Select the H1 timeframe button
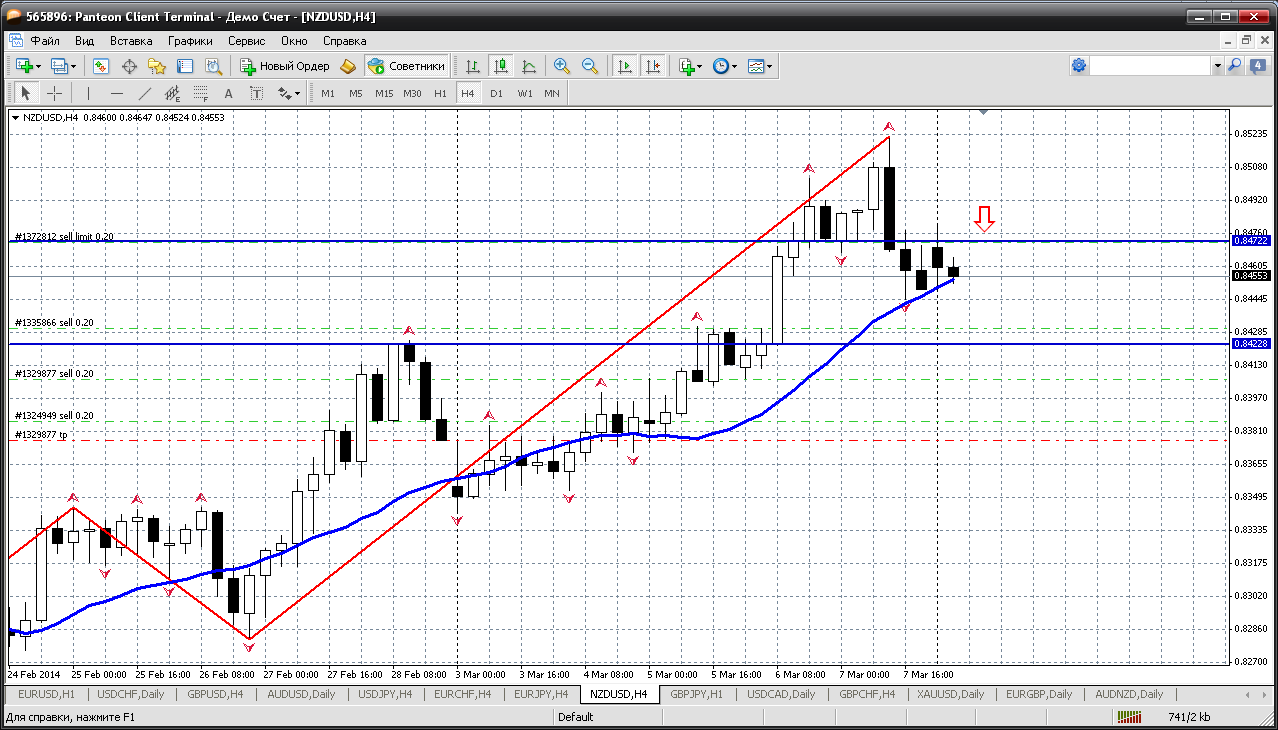This screenshot has height=730, width=1278. tap(440, 93)
